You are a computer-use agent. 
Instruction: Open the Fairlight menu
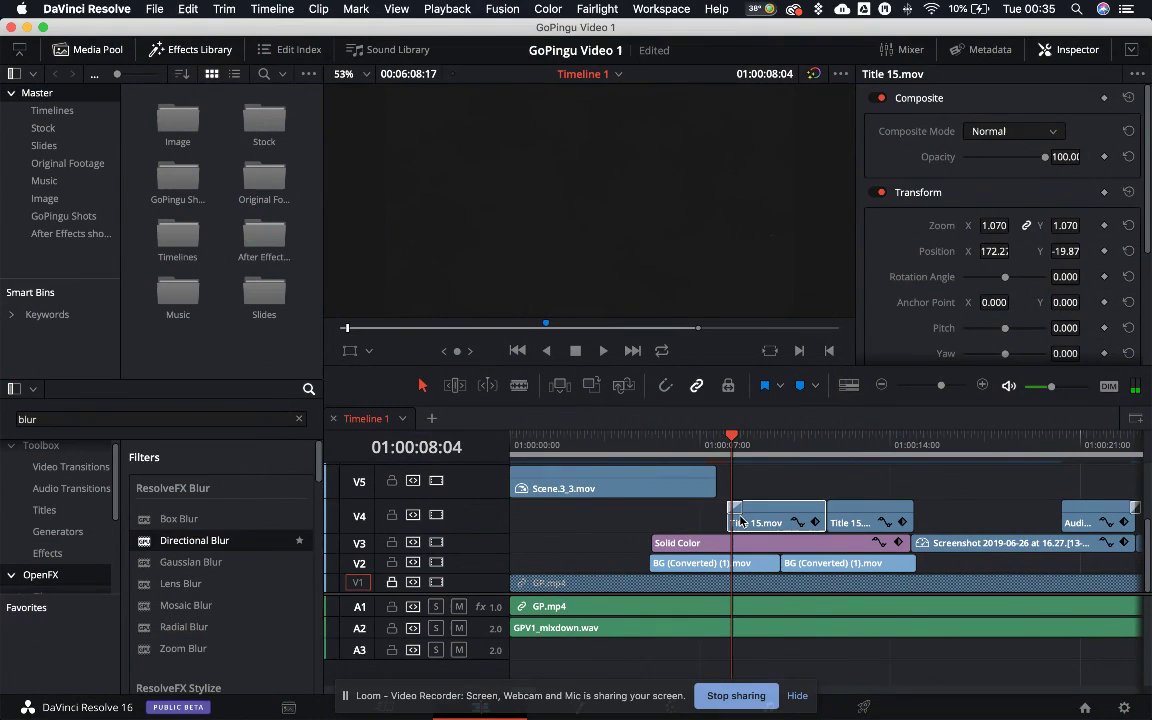coord(597,9)
